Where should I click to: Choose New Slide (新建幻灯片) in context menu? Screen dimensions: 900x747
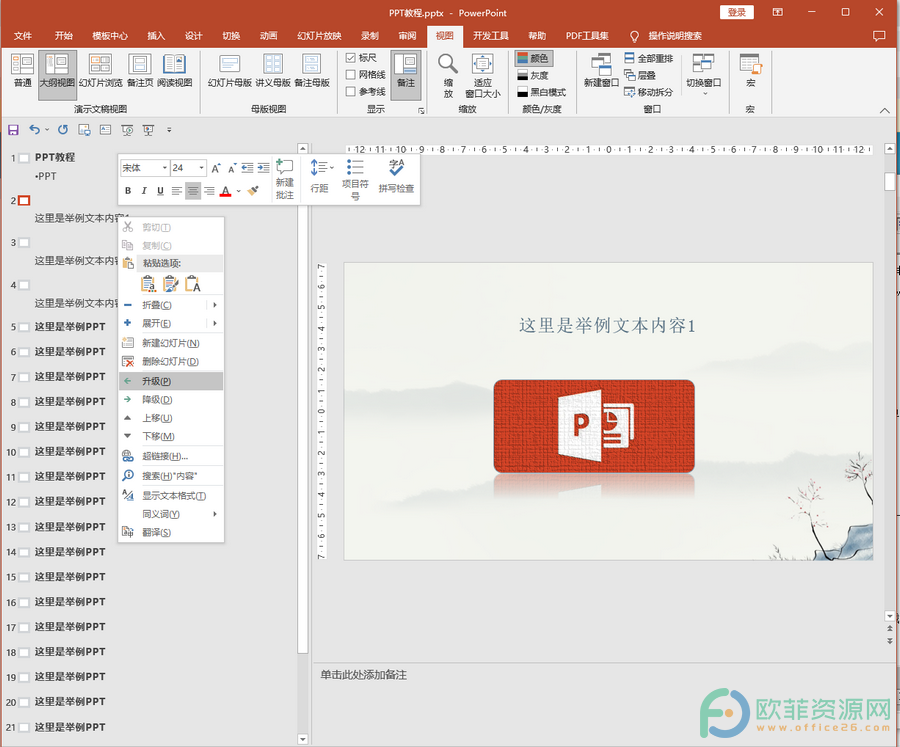click(x=171, y=343)
